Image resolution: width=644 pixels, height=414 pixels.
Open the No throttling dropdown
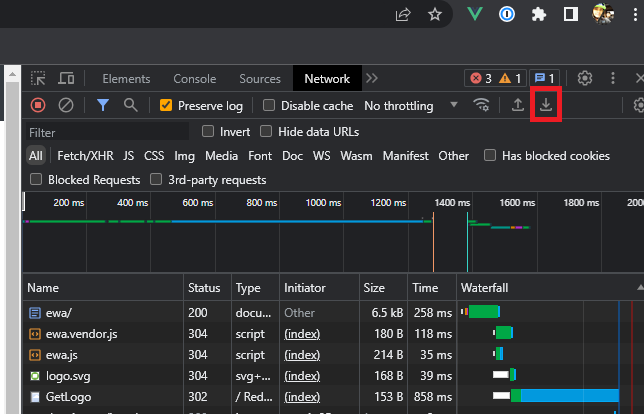coord(410,106)
